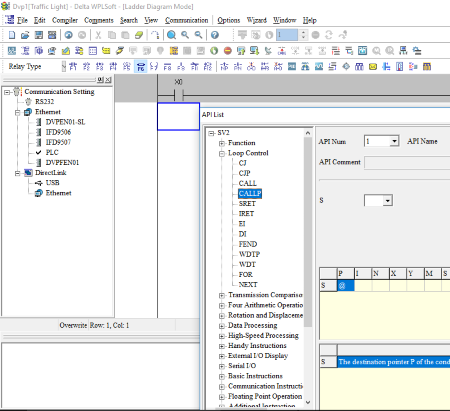Screen dimensions: 450x411
Task: Select the SRET instruction
Action: 247,204
